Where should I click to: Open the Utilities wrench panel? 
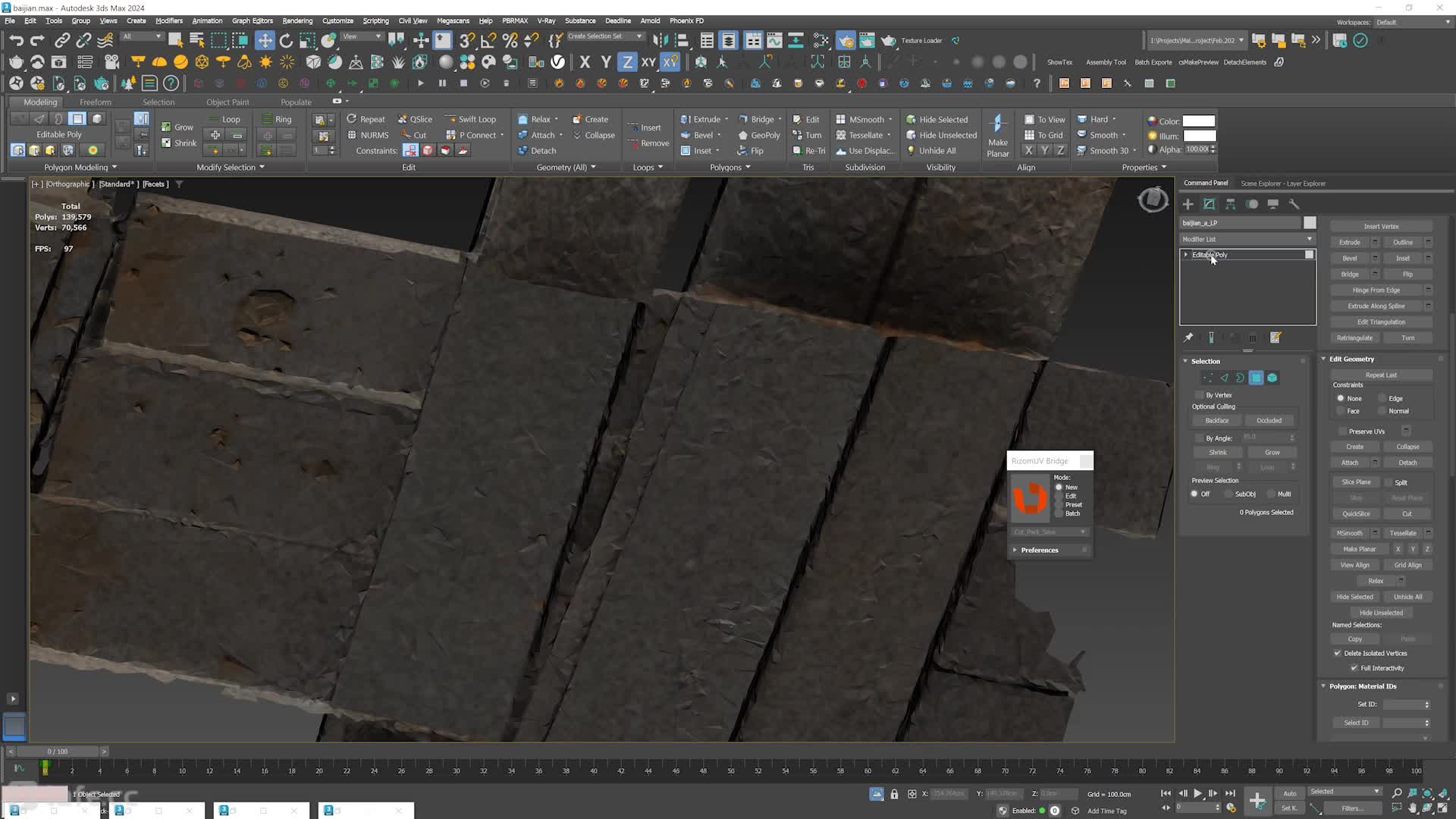tap(1294, 204)
